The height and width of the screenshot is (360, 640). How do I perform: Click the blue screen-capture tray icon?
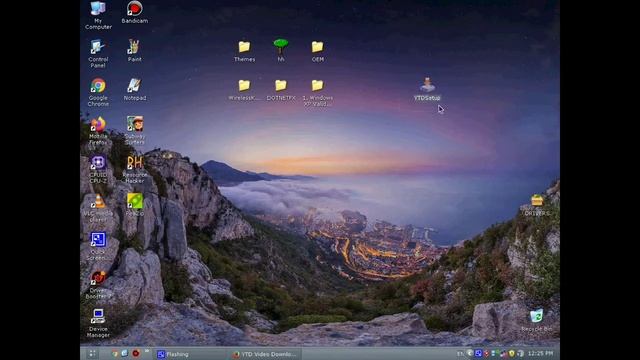coord(478,353)
